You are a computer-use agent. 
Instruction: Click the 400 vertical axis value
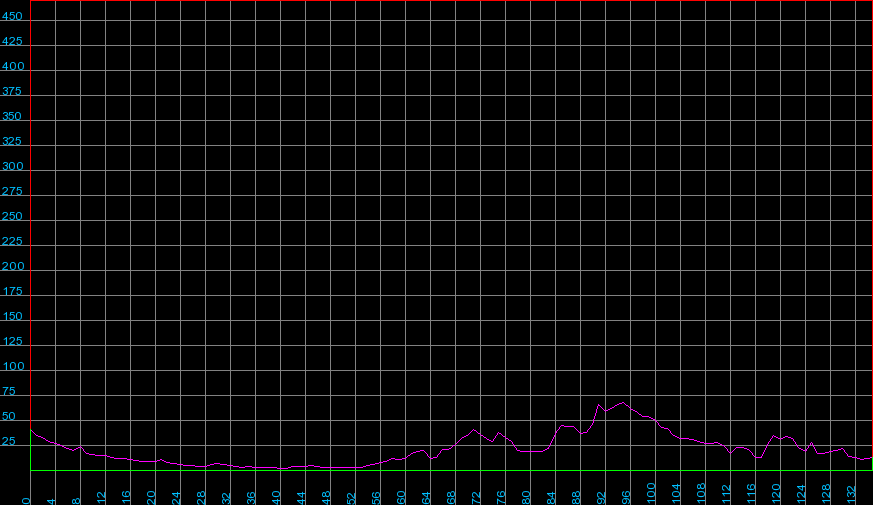point(13,66)
